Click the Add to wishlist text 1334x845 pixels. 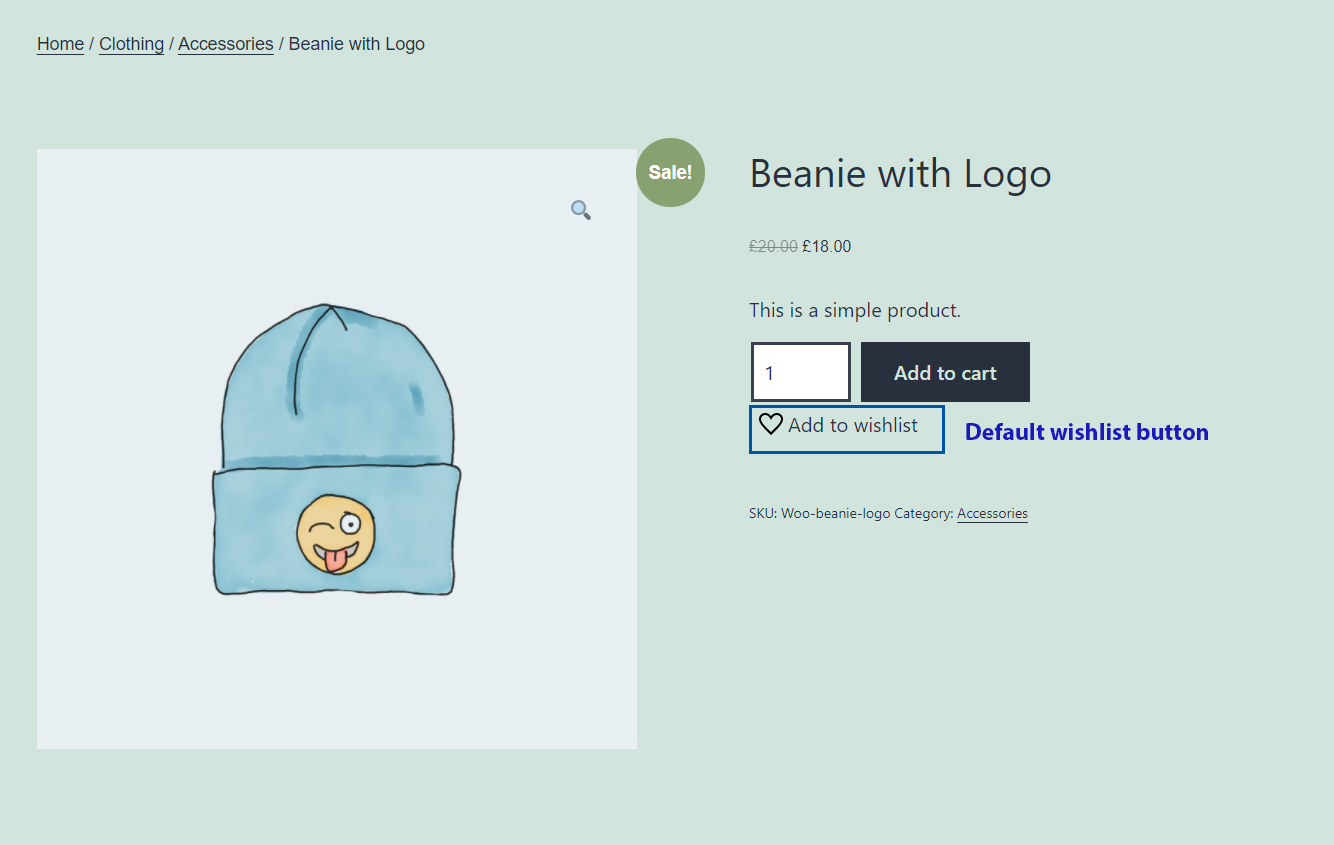[x=853, y=425]
